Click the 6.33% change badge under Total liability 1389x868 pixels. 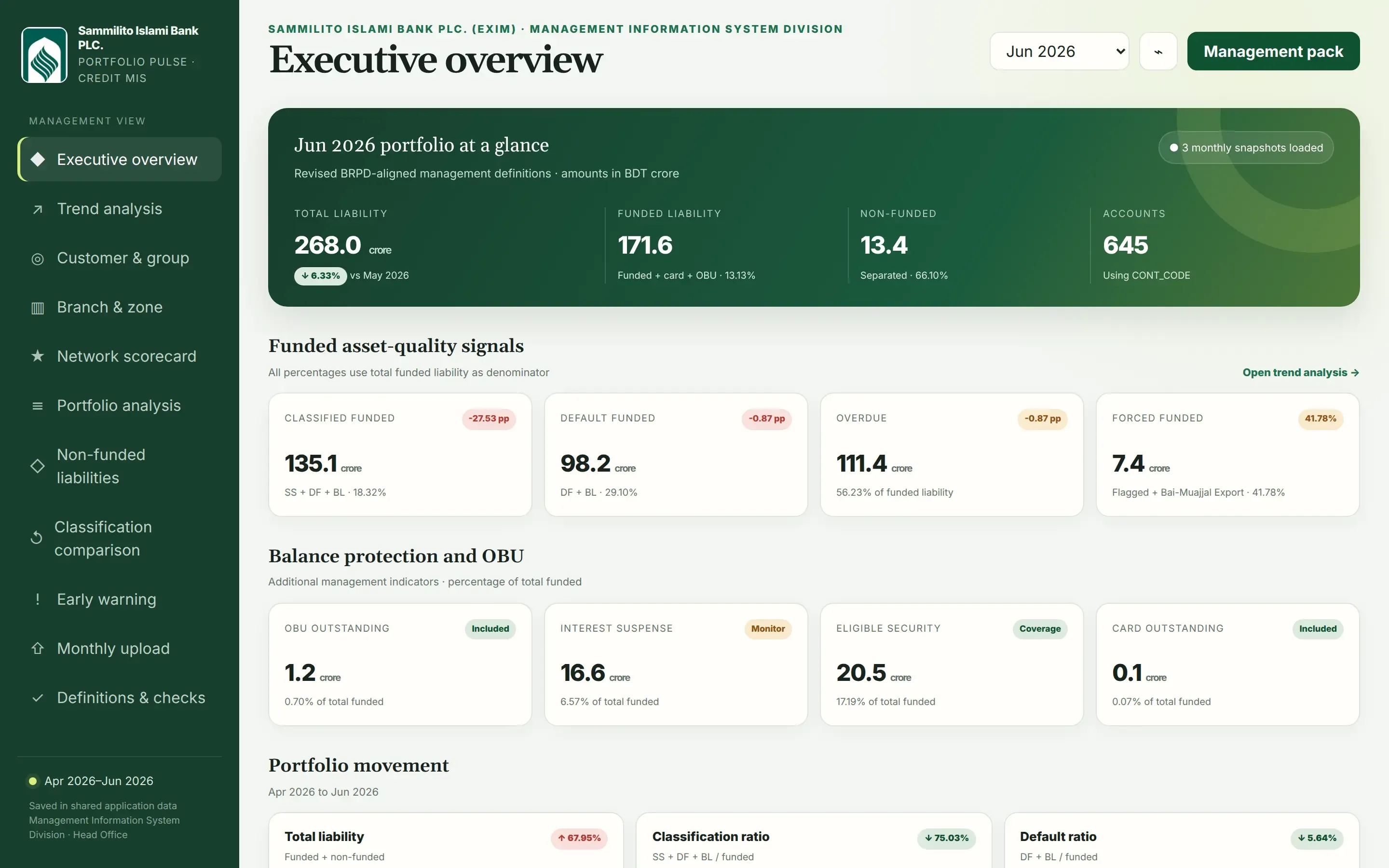320,275
